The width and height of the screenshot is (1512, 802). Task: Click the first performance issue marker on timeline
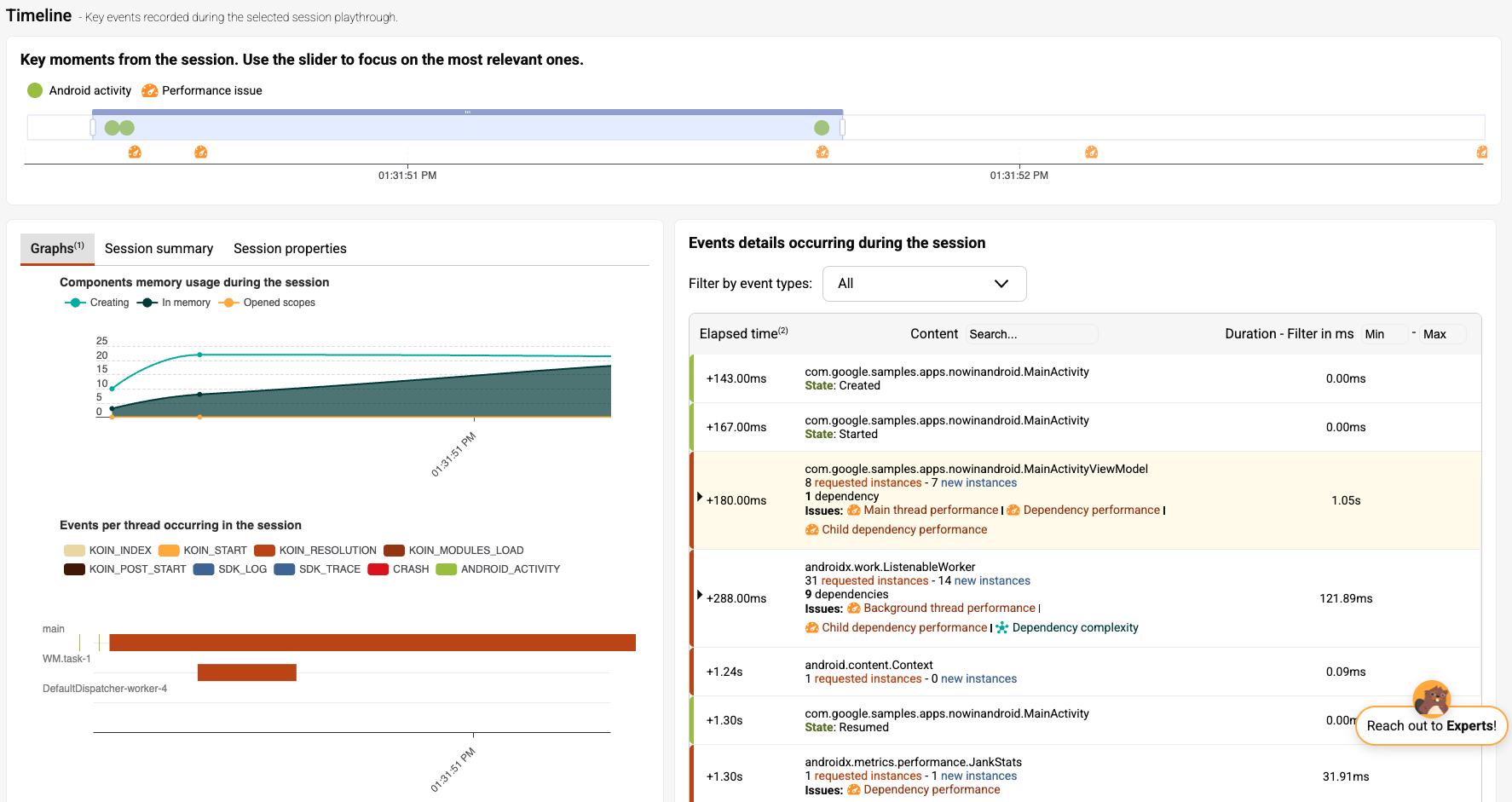click(x=135, y=153)
